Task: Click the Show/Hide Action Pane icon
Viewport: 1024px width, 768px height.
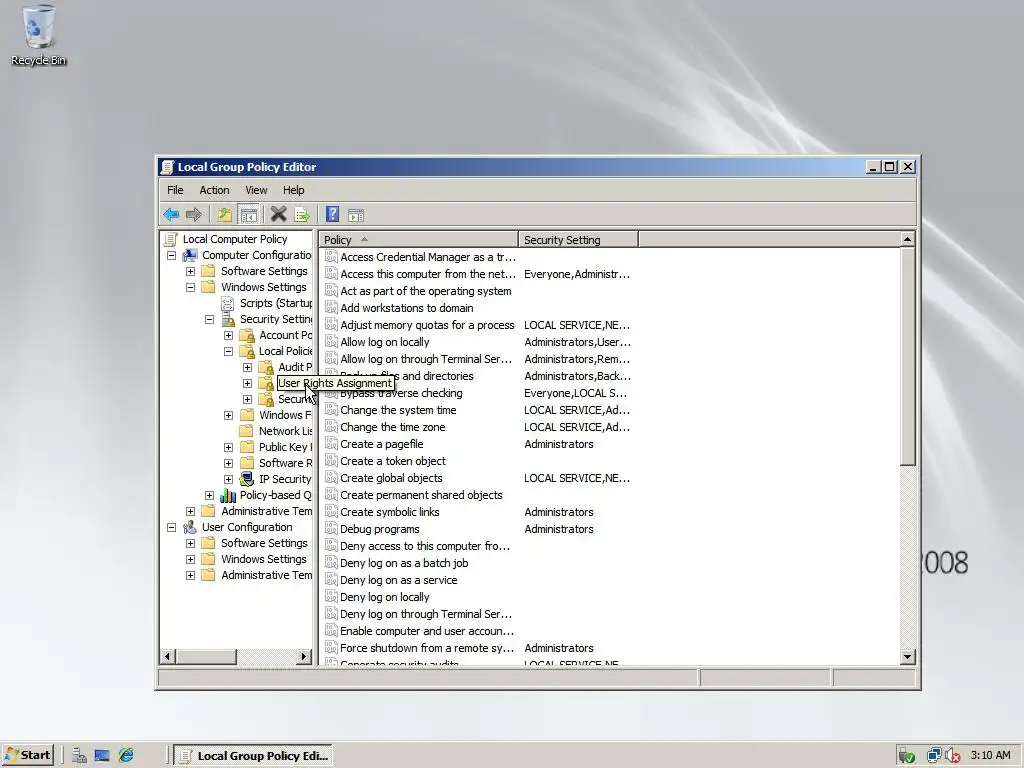Action: [x=356, y=215]
